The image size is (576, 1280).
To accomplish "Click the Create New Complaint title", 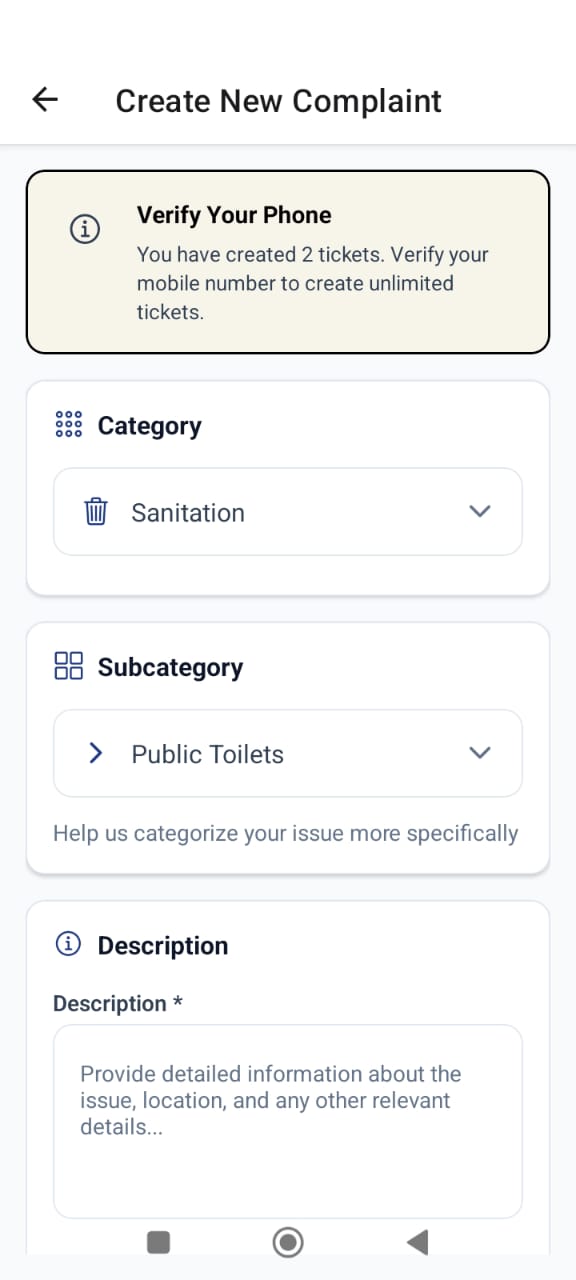I will [x=278, y=100].
